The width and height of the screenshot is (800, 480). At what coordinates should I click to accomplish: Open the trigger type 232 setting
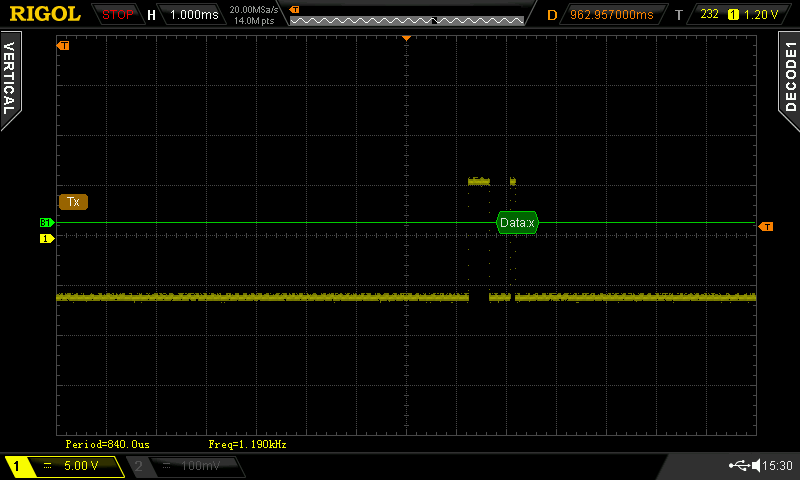[710, 15]
